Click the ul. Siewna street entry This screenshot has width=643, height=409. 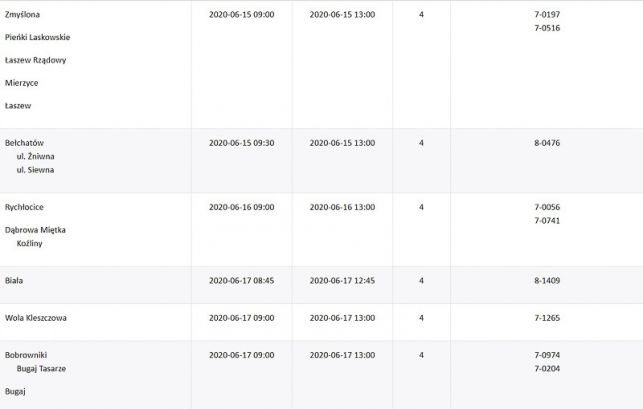pos(35,170)
